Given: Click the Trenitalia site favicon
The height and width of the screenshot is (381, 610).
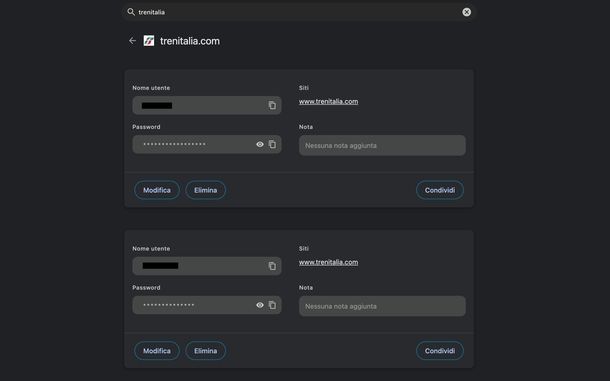Looking at the screenshot, I should coord(149,40).
